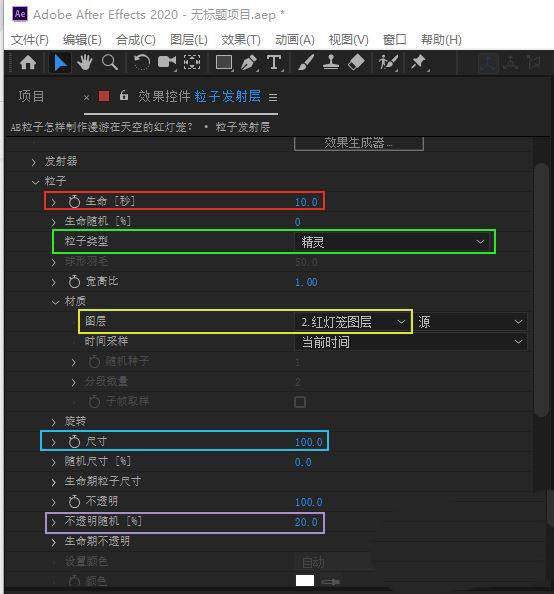Open the 帮助(H) menu

[x=441, y=40]
